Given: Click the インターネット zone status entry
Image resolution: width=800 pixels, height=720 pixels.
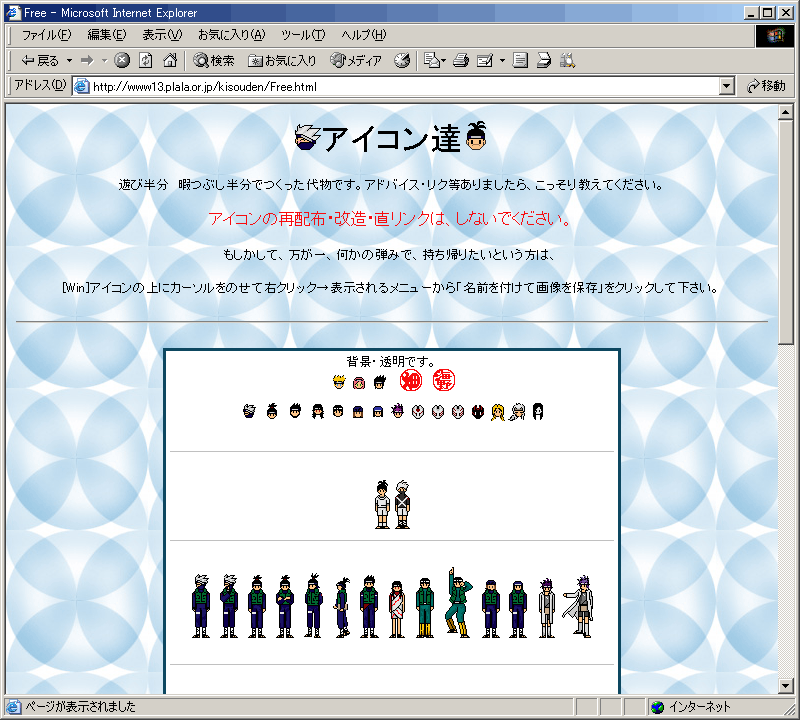Looking at the screenshot, I should [692, 707].
